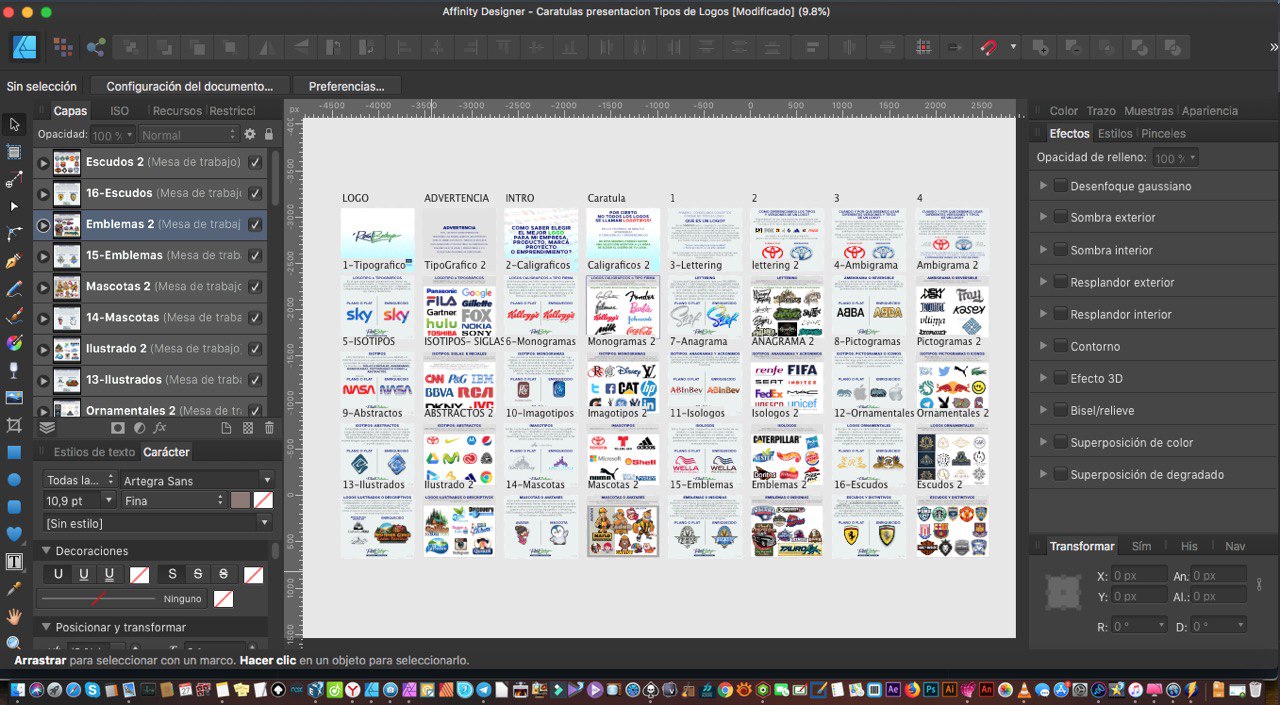This screenshot has width=1280, height=705.
Task: Switch to Designer persona icon
Action: click(25, 47)
